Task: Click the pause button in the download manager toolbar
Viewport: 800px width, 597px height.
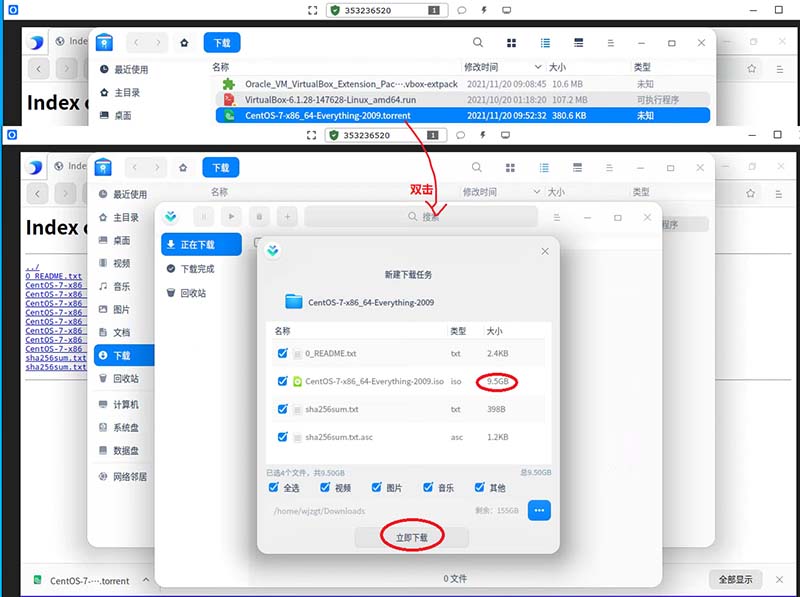Action: (x=204, y=217)
